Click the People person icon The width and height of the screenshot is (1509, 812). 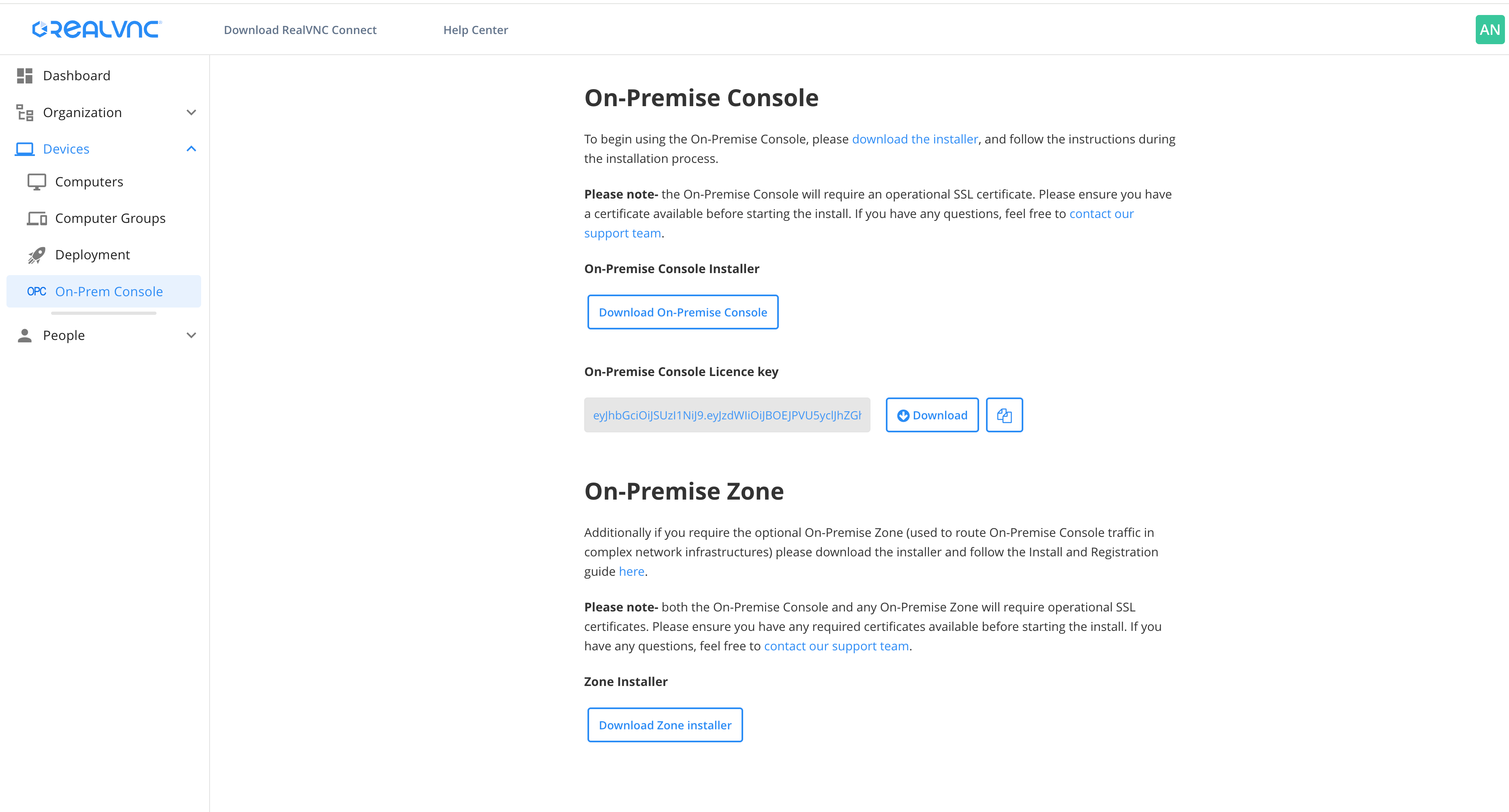(x=25, y=335)
